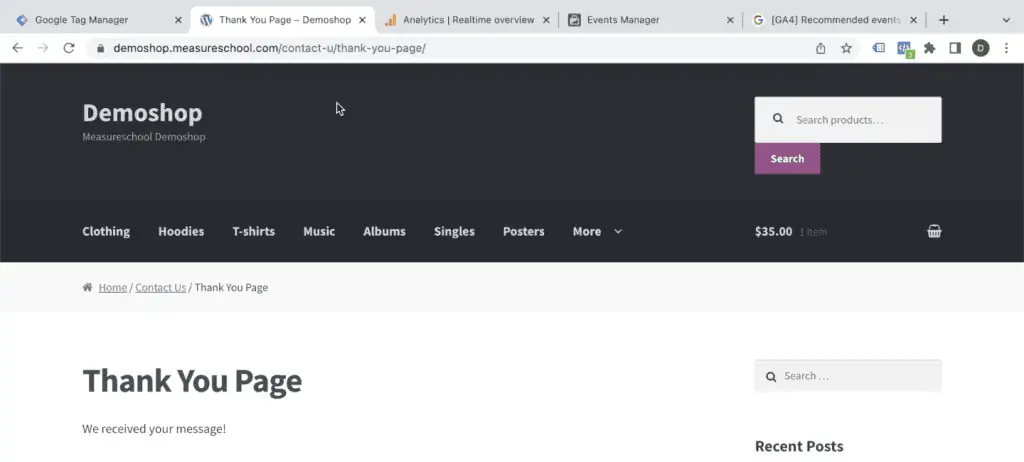Click the Measureschool Demoshop tagline
Screen dimensions: 1024x462
[x=144, y=137]
